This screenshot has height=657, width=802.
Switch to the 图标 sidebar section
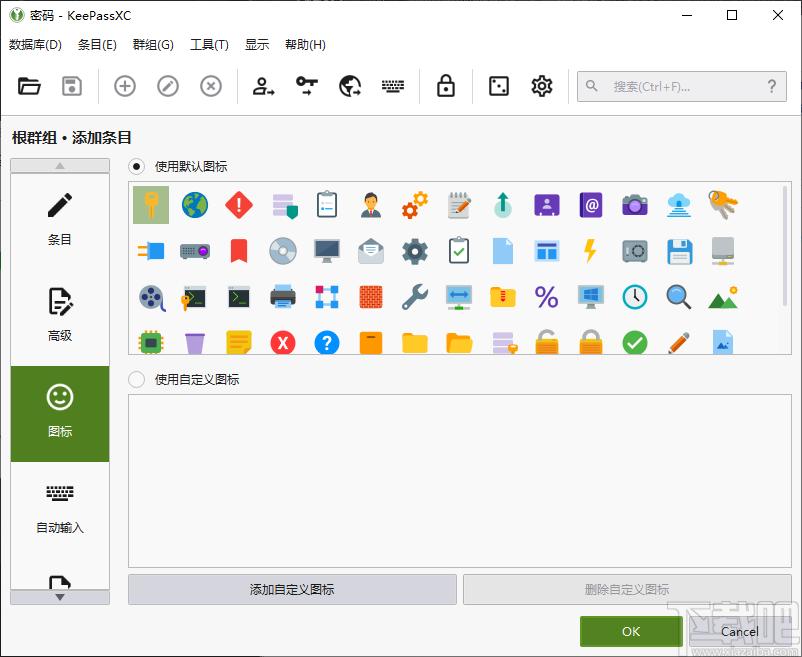[x=60, y=414]
